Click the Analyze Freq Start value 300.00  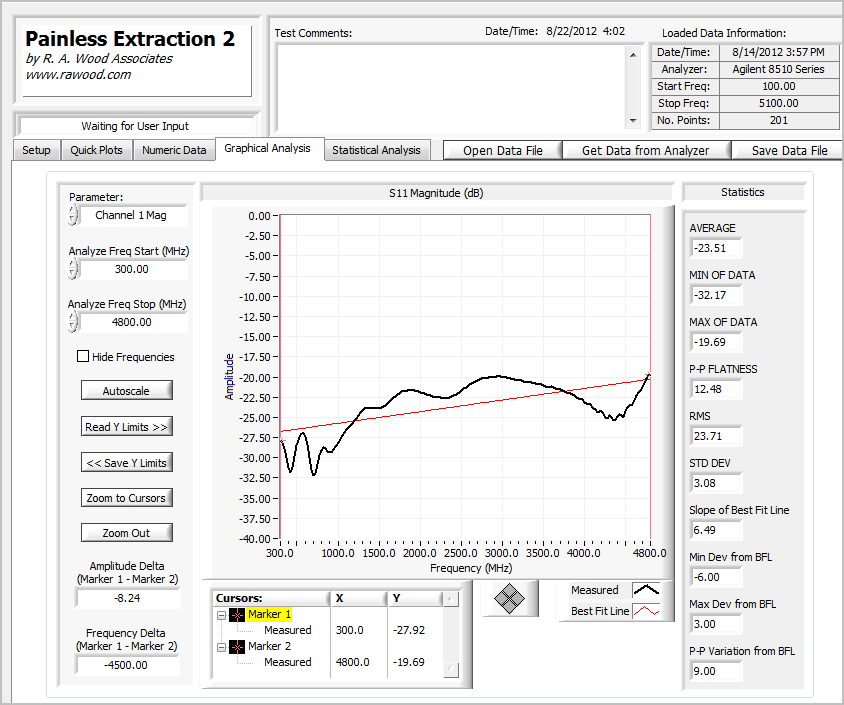pos(133,269)
